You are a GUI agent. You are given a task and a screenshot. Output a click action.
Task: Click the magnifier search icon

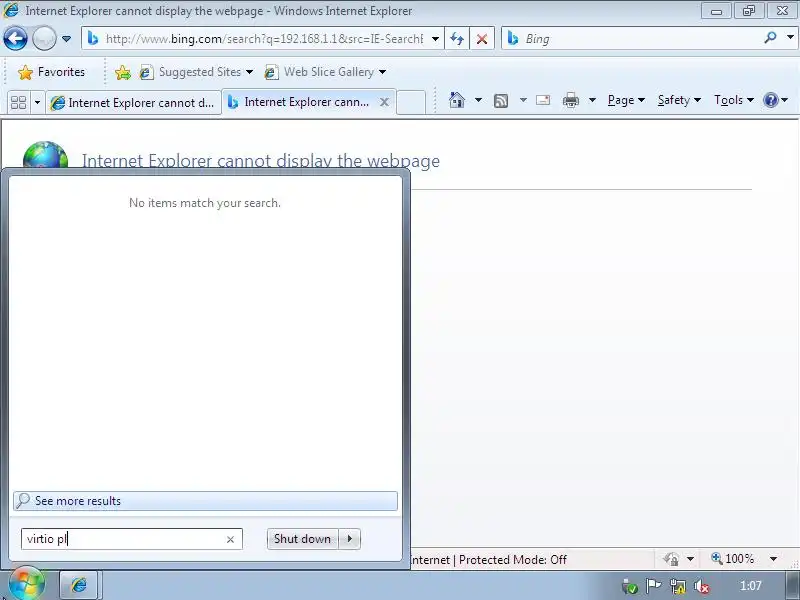click(770, 38)
